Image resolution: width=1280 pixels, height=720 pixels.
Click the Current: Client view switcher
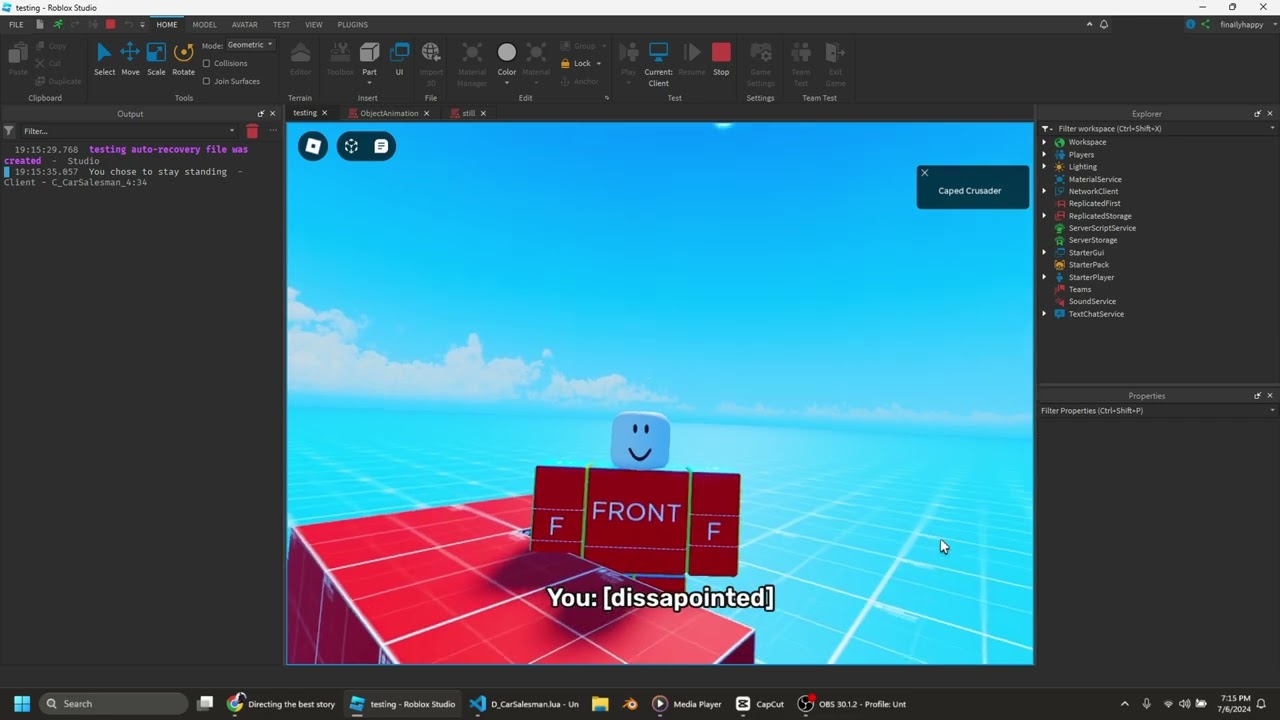click(x=658, y=64)
